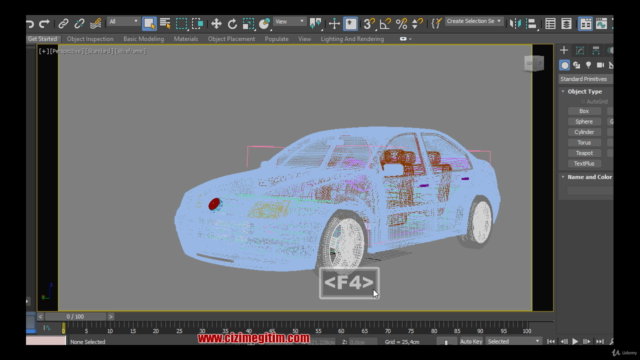Open the [Perspective] viewport label menu
The image size is (640, 360).
pos(67,51)
